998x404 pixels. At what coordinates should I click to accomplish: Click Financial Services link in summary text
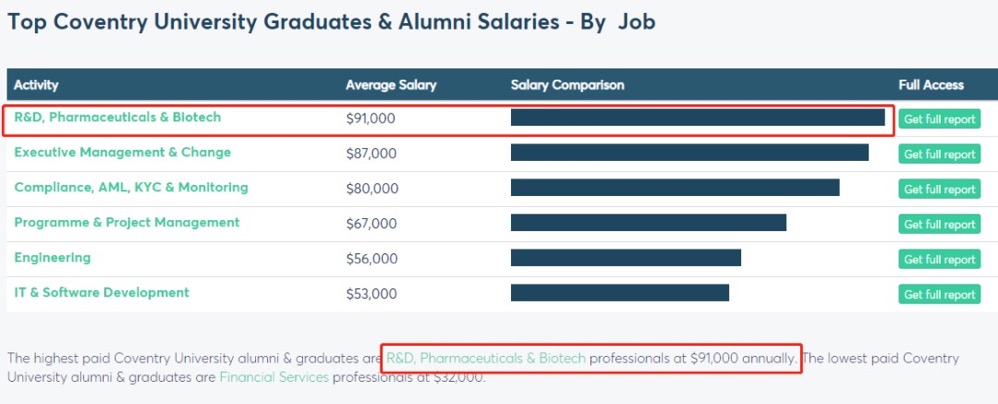274,378
